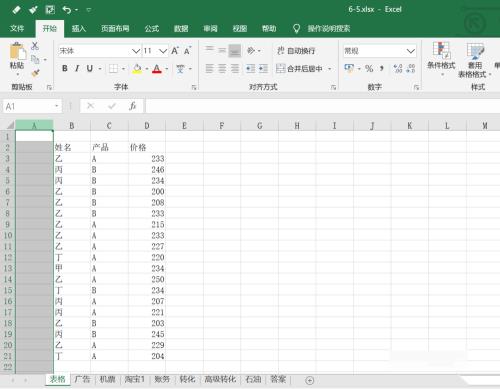Toggle Wrap Text (自动换行)

pyautogui.click(x=296, y=51)
